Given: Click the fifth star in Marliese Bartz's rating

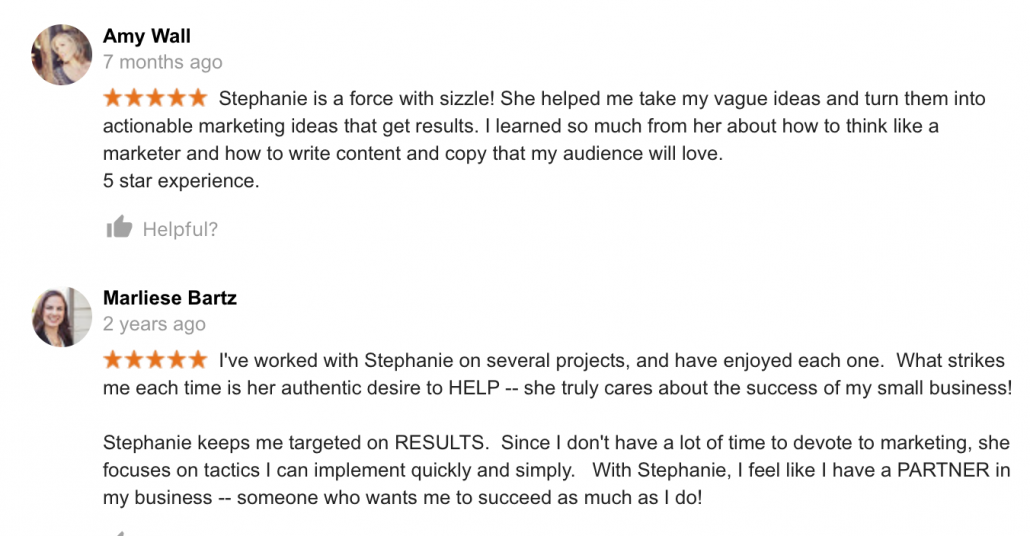Looking at the screenshot, I should [x=198, y=360].
